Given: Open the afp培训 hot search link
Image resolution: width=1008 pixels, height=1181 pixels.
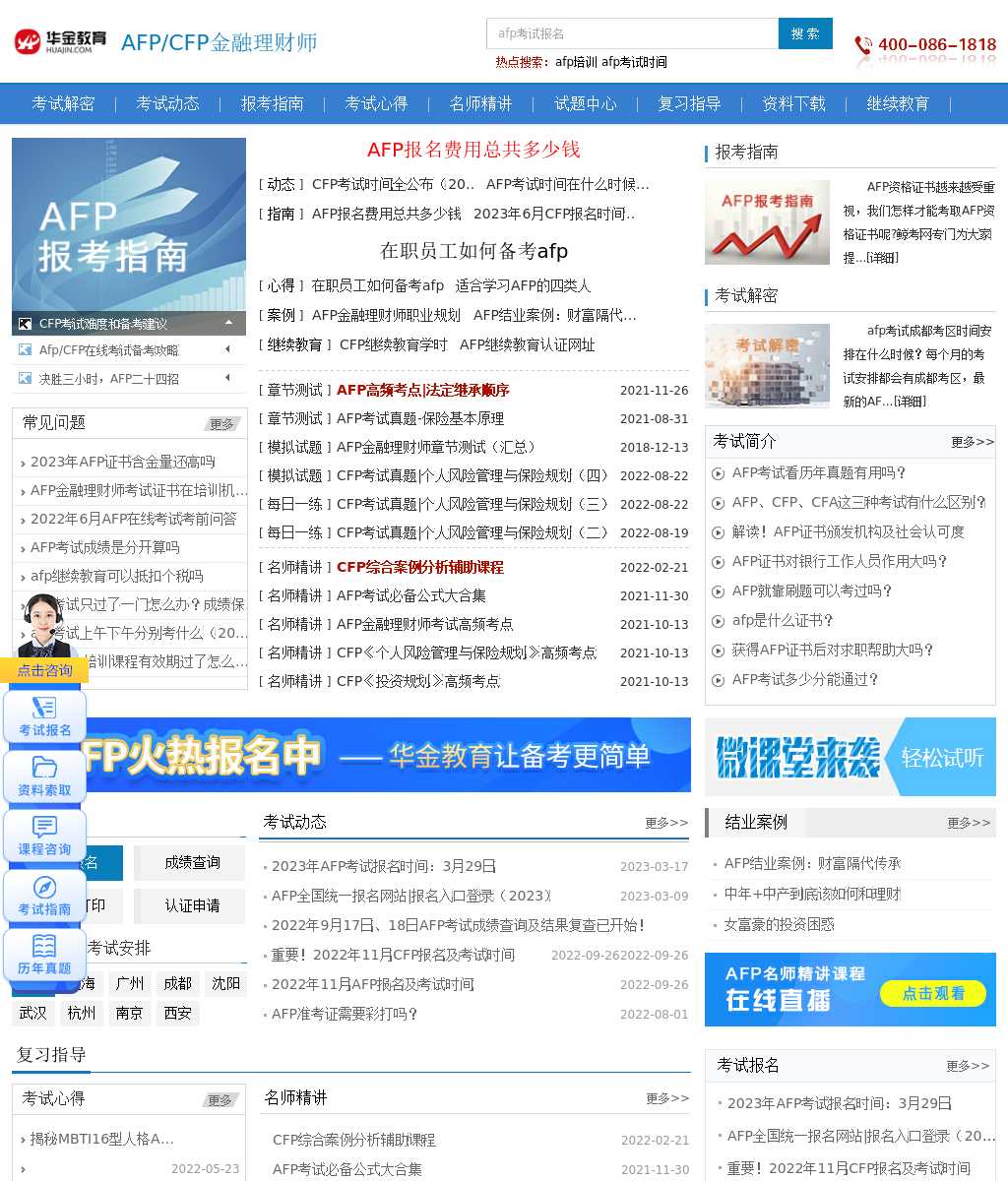Looking at the screenshot, I should 576,62.
